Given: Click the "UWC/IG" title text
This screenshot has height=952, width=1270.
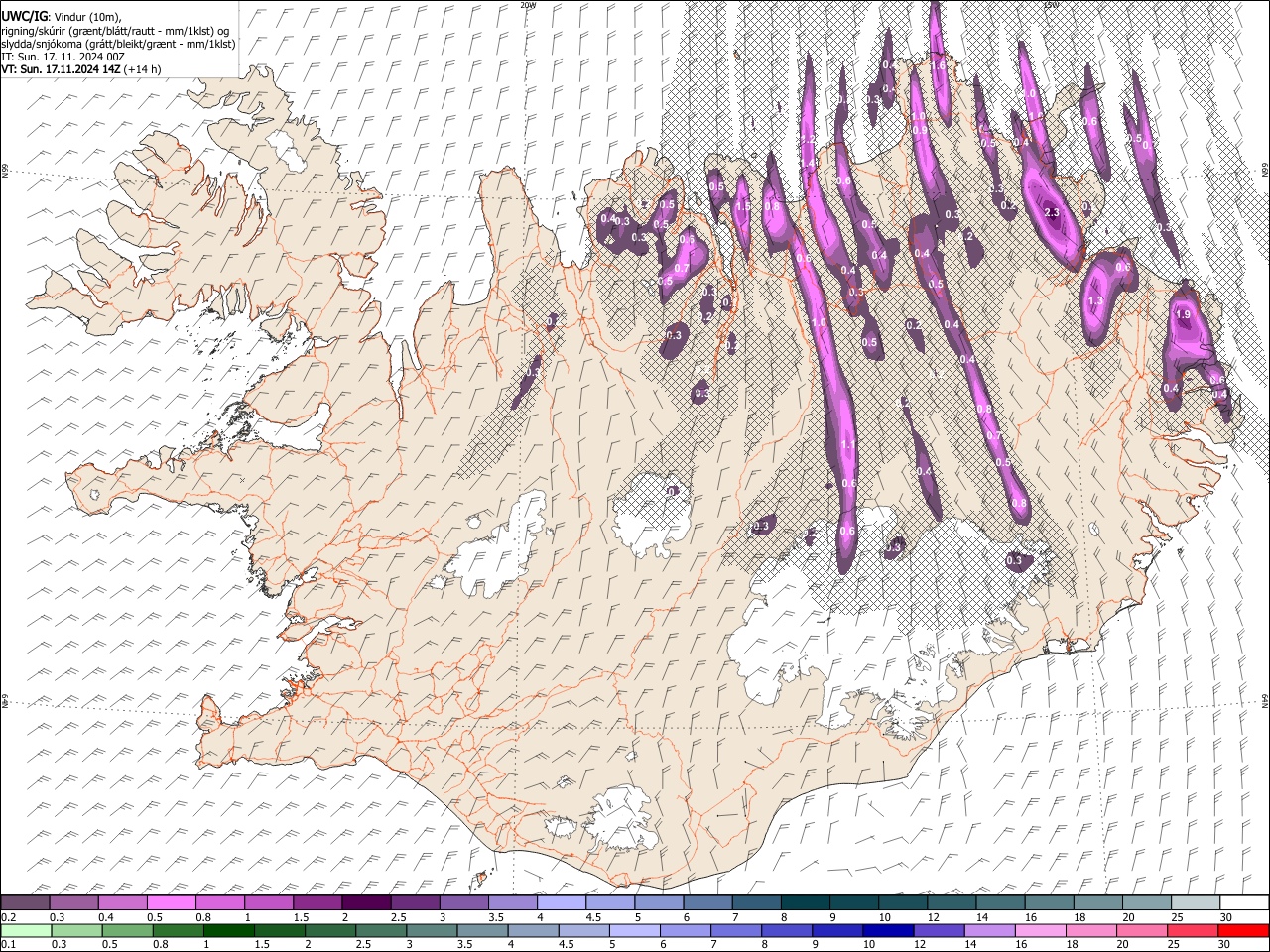Looking at the screenshot, I should (24, 16).
